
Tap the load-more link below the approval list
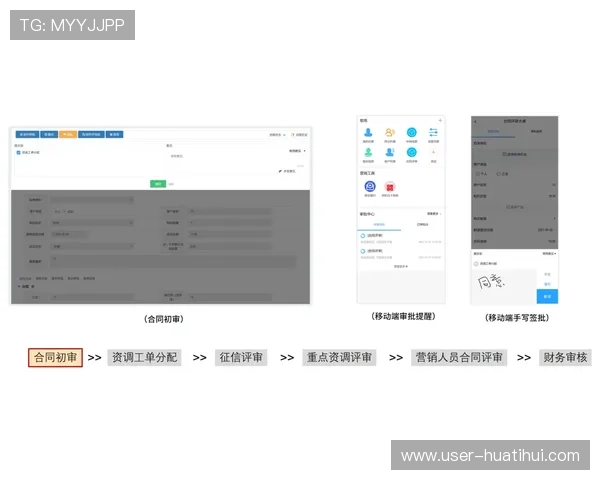(401, 266)
